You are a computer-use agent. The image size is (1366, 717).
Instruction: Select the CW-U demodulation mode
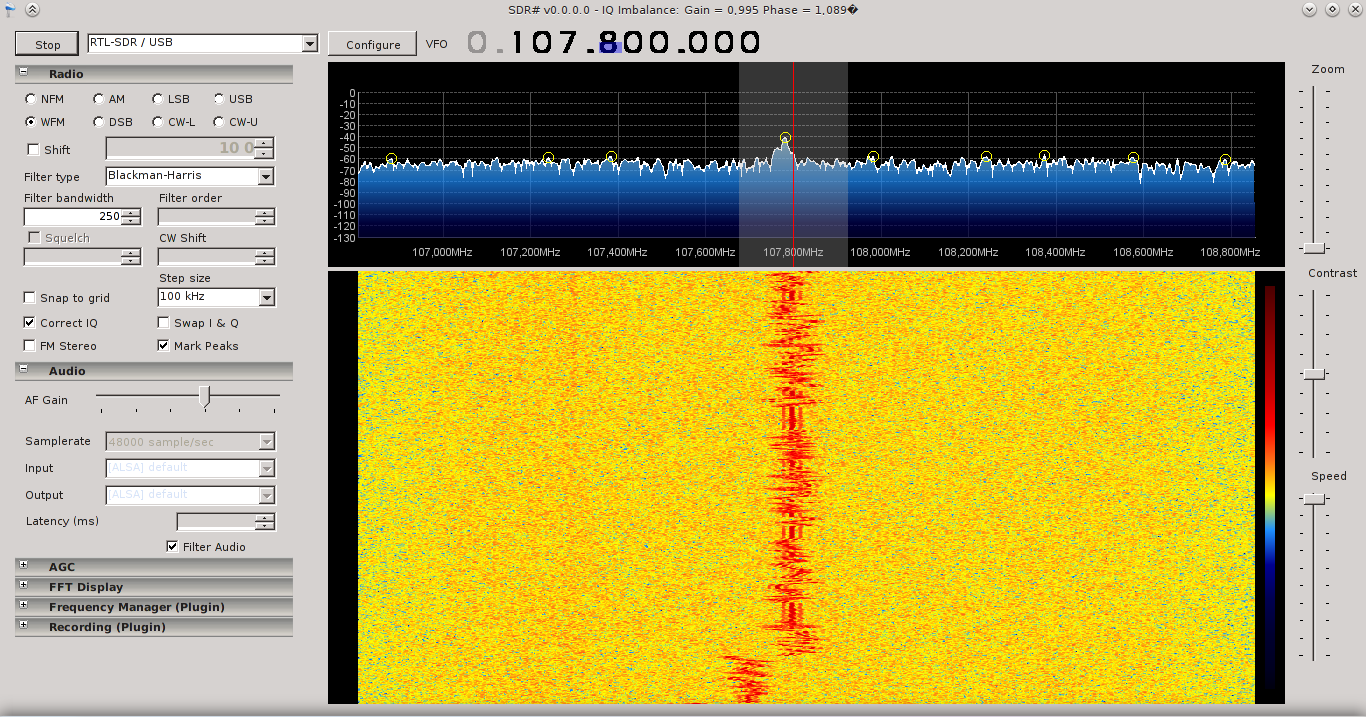pos(218,122)
